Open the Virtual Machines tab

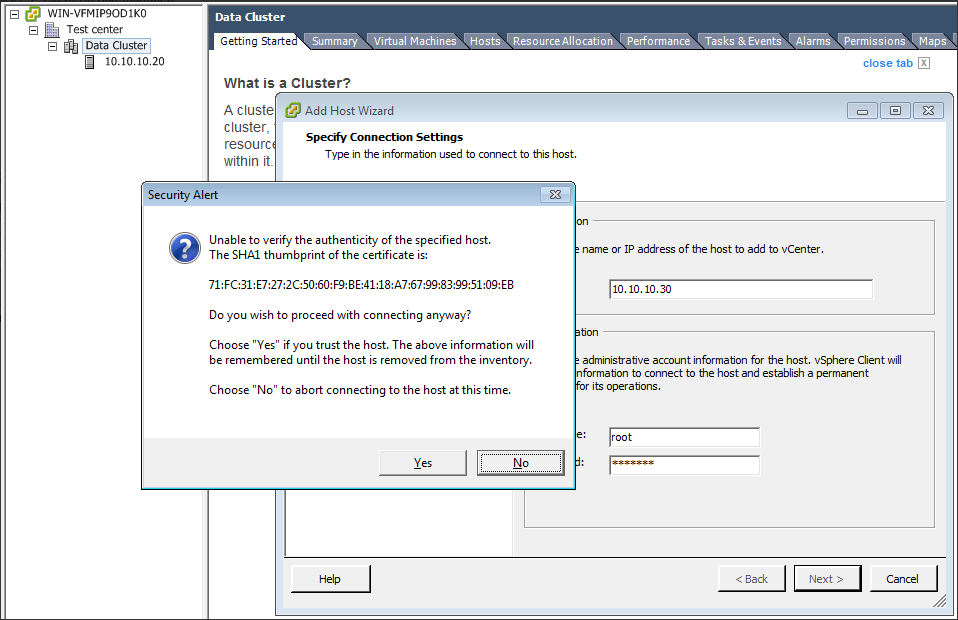(x=415, y=41)
